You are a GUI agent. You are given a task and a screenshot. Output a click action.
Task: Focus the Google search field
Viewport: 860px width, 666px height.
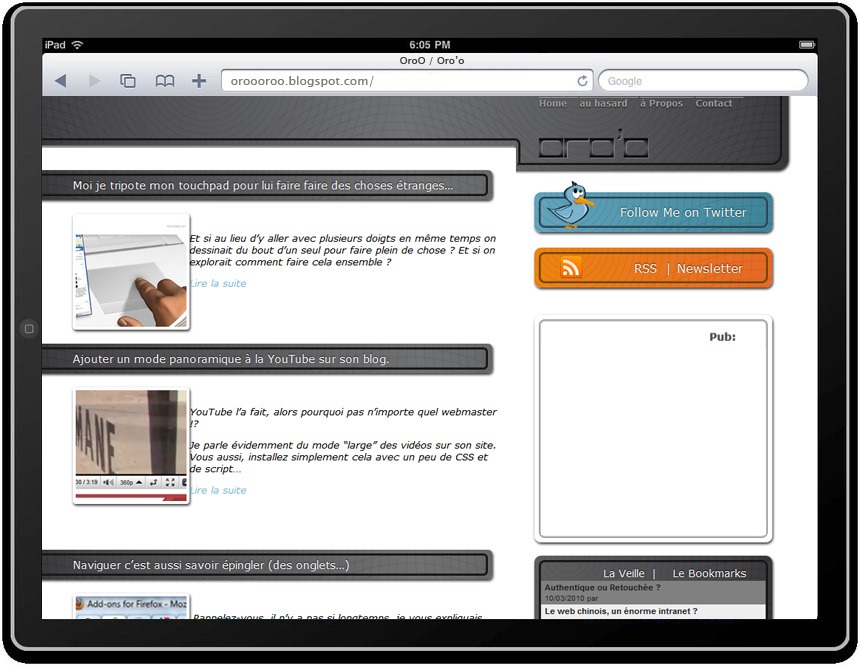tap(703, 81)
